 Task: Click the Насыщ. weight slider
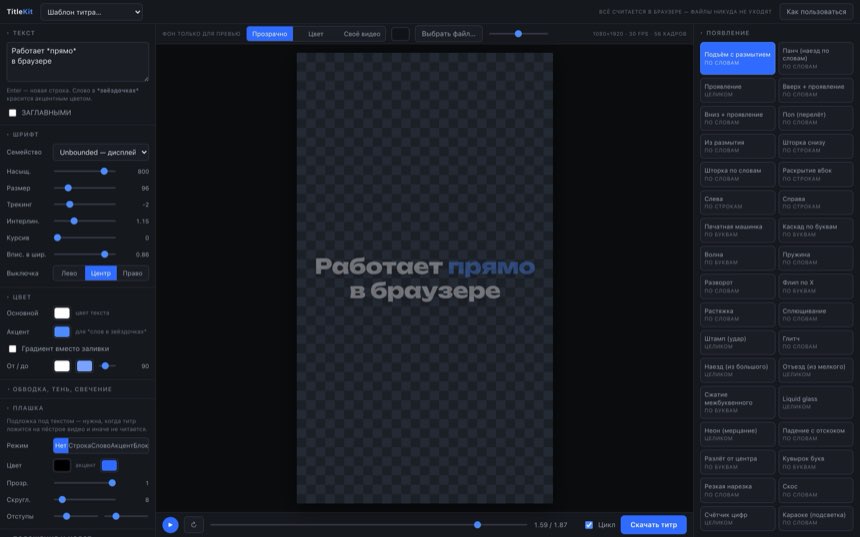coord(85,172)
